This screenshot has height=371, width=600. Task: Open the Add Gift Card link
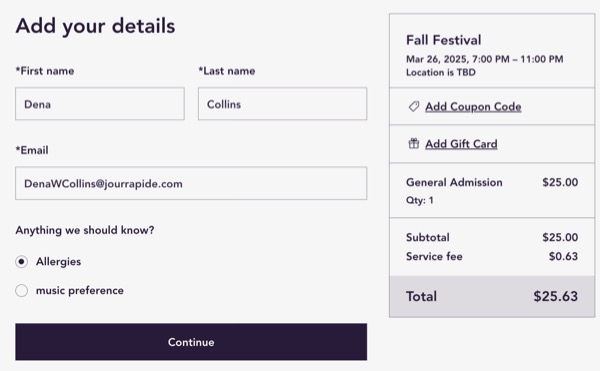coord(461,144)
